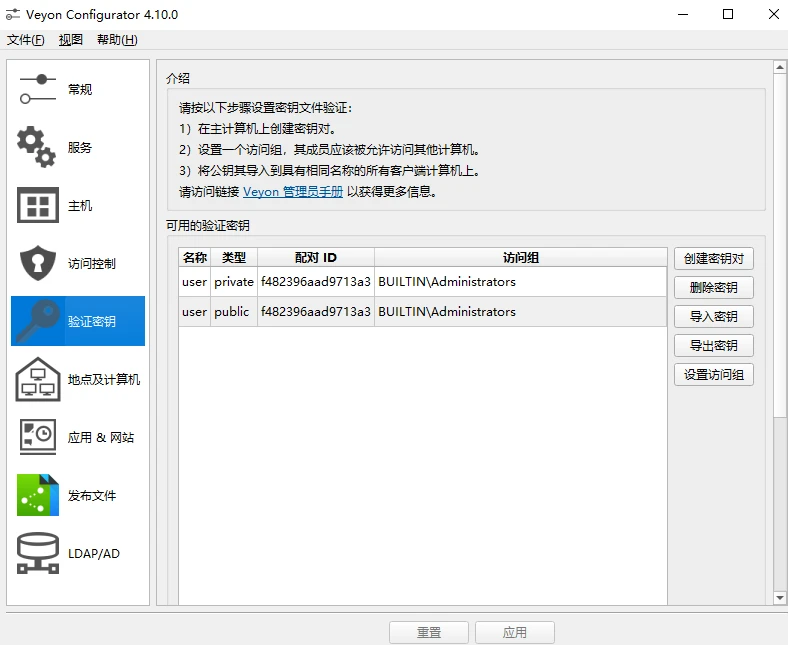The height and width of the screenshot is (645, 788).
Task: Click the 常规 sidebar label
Action: tap(80, 89)
